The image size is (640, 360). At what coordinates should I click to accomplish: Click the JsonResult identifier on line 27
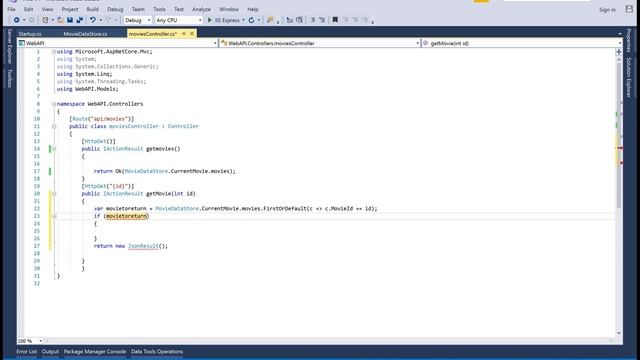coord(143,246)
